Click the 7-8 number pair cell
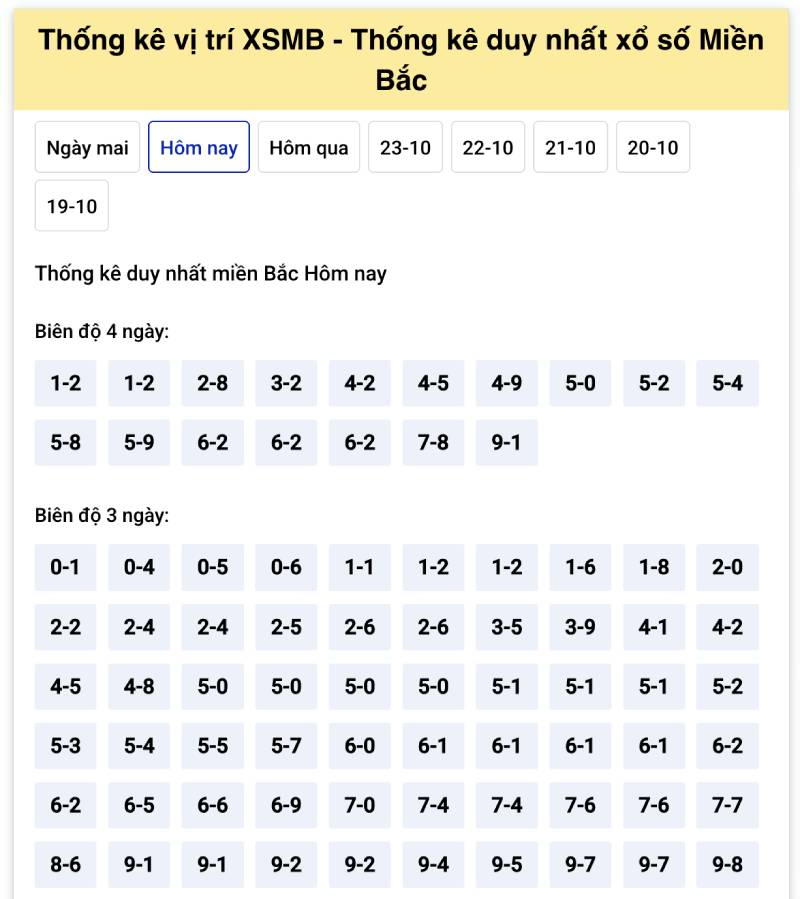Screen dimensions: 800x899 point(433,442)
